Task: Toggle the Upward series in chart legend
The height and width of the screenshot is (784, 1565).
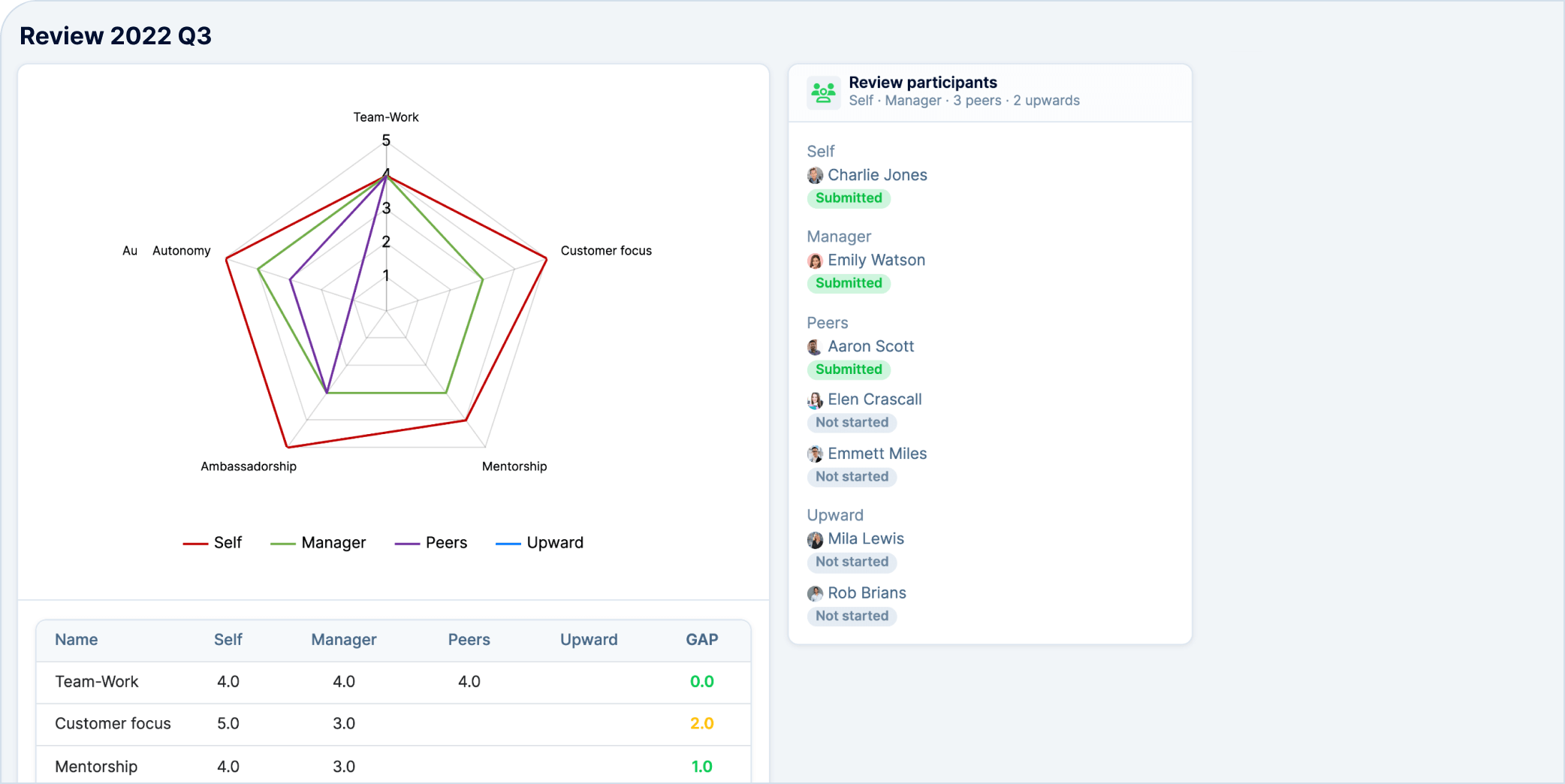Action: pos(540,543)
